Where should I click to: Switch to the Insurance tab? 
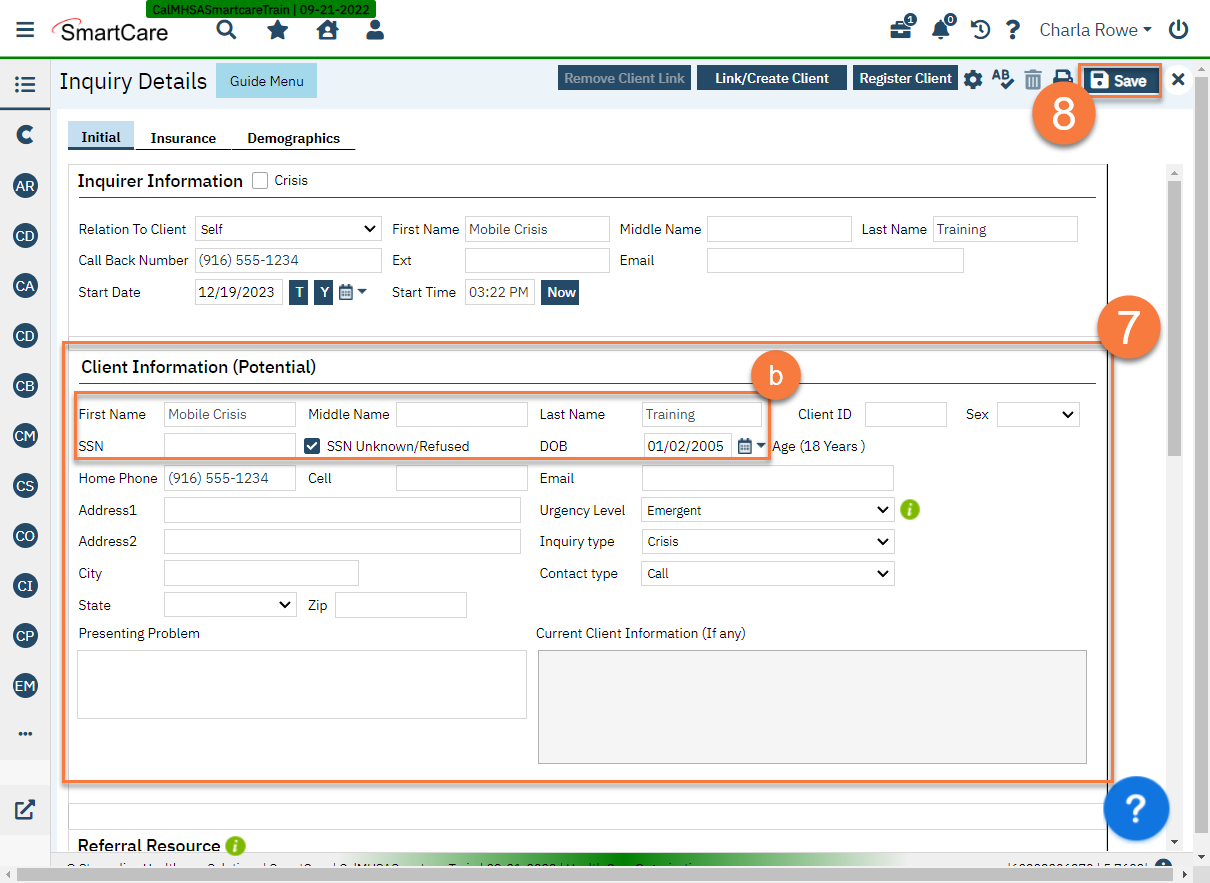[x=183, y=138]
